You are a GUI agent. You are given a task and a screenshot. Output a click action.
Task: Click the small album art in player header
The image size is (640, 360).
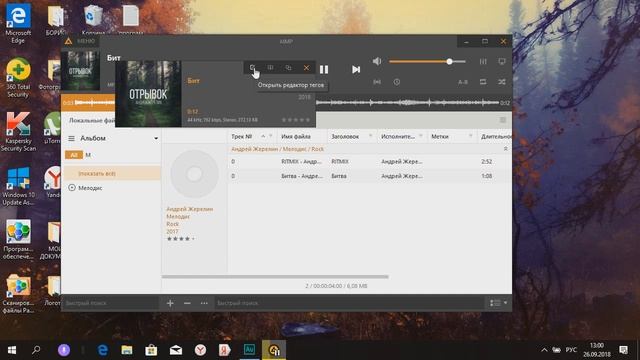(x=80, y=71)
